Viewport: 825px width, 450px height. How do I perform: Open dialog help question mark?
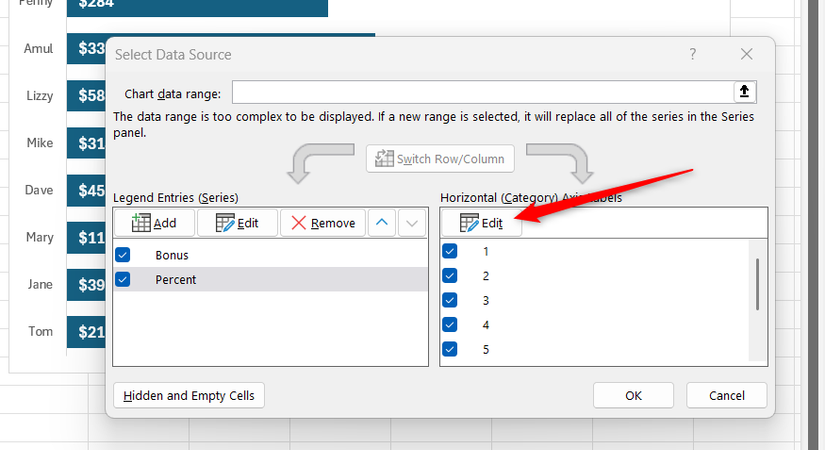692,54
